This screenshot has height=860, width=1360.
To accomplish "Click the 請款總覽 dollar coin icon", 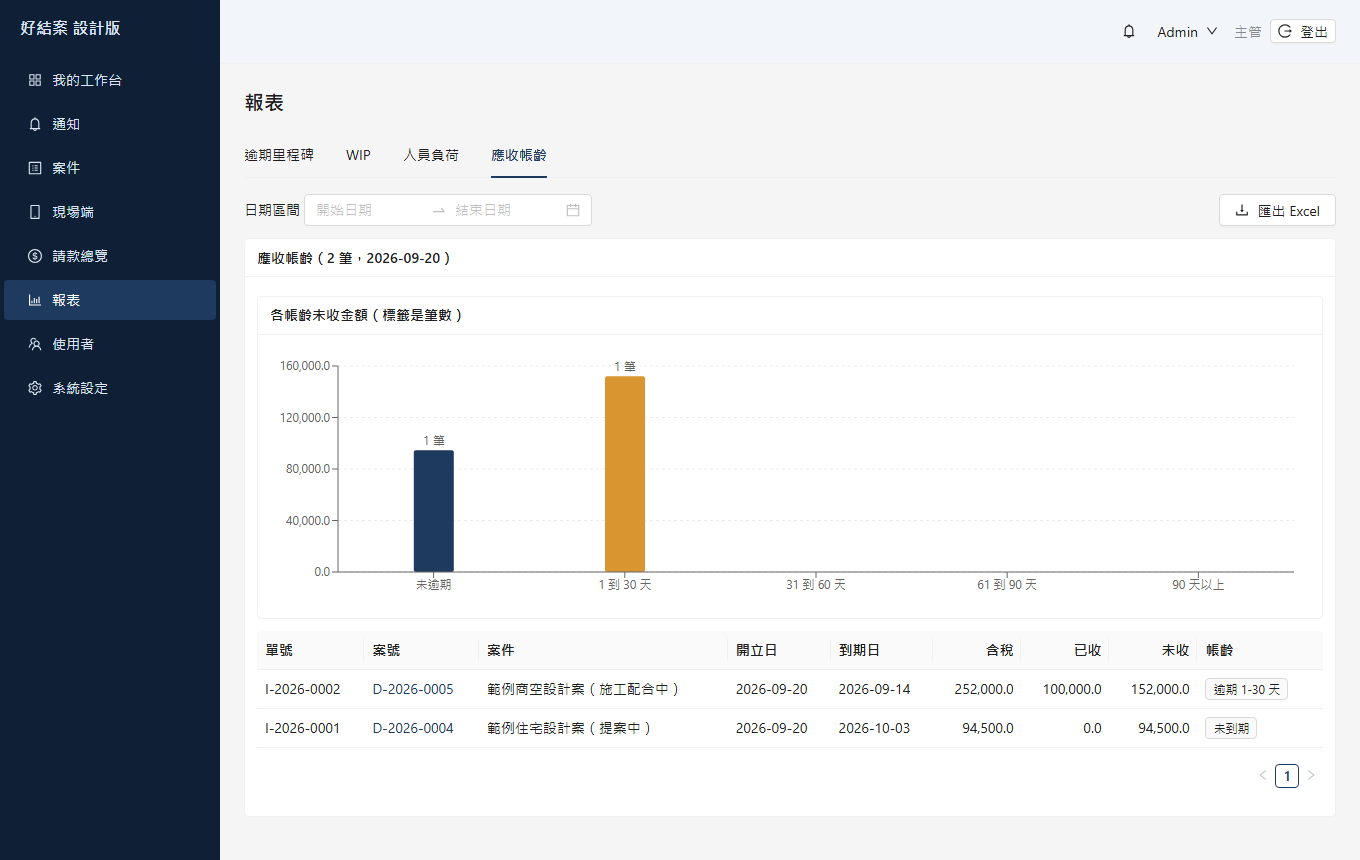I will coord(35,256).
